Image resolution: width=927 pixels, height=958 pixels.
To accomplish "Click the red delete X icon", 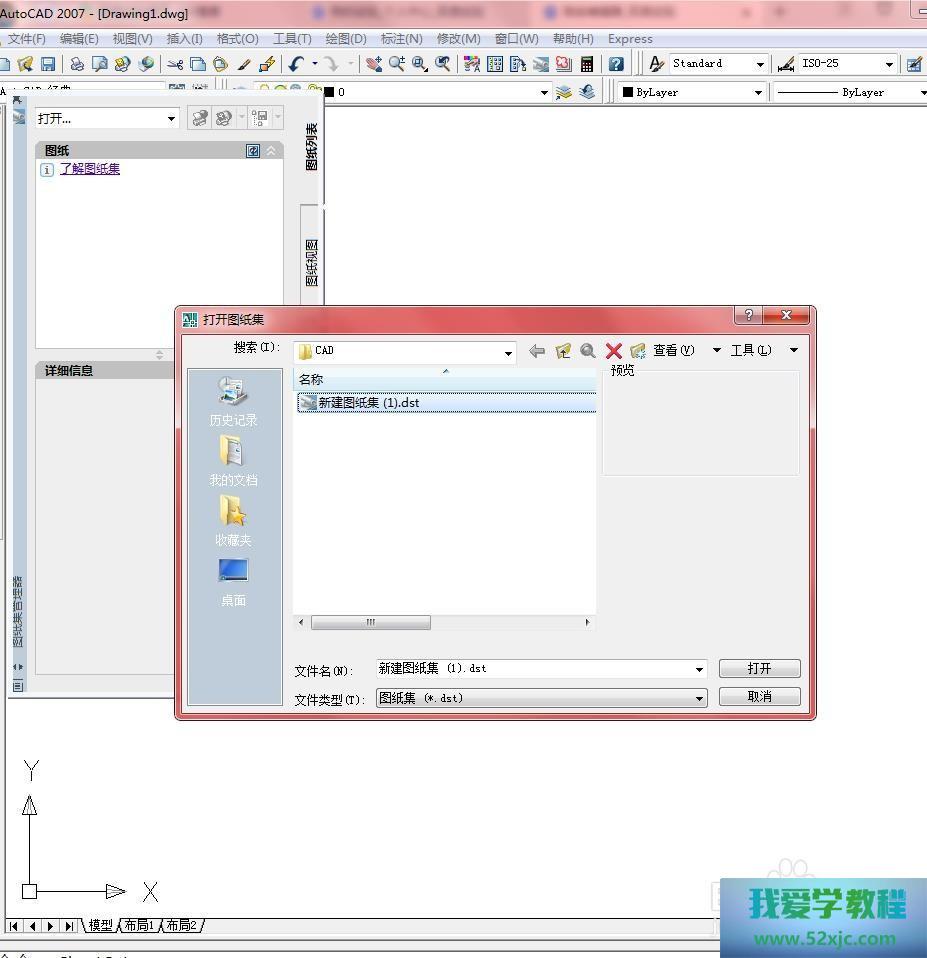I will 614,351.
